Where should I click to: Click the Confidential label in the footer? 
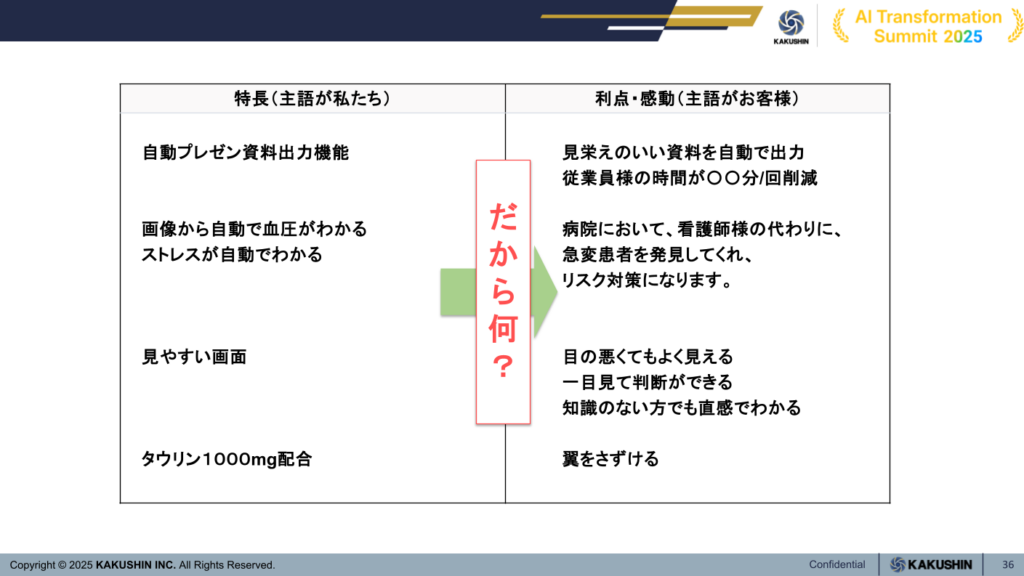(838, 565)
